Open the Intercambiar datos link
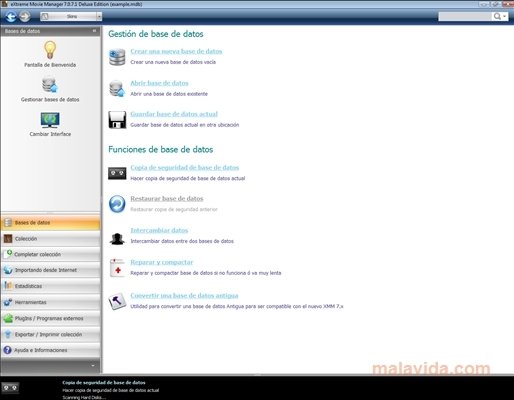 [x=159, y=230]
